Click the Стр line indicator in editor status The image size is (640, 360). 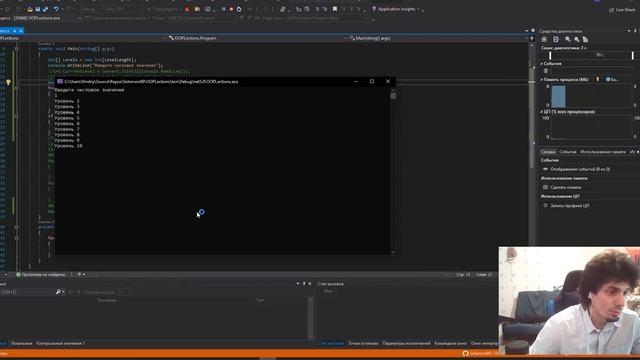(463, 275)
